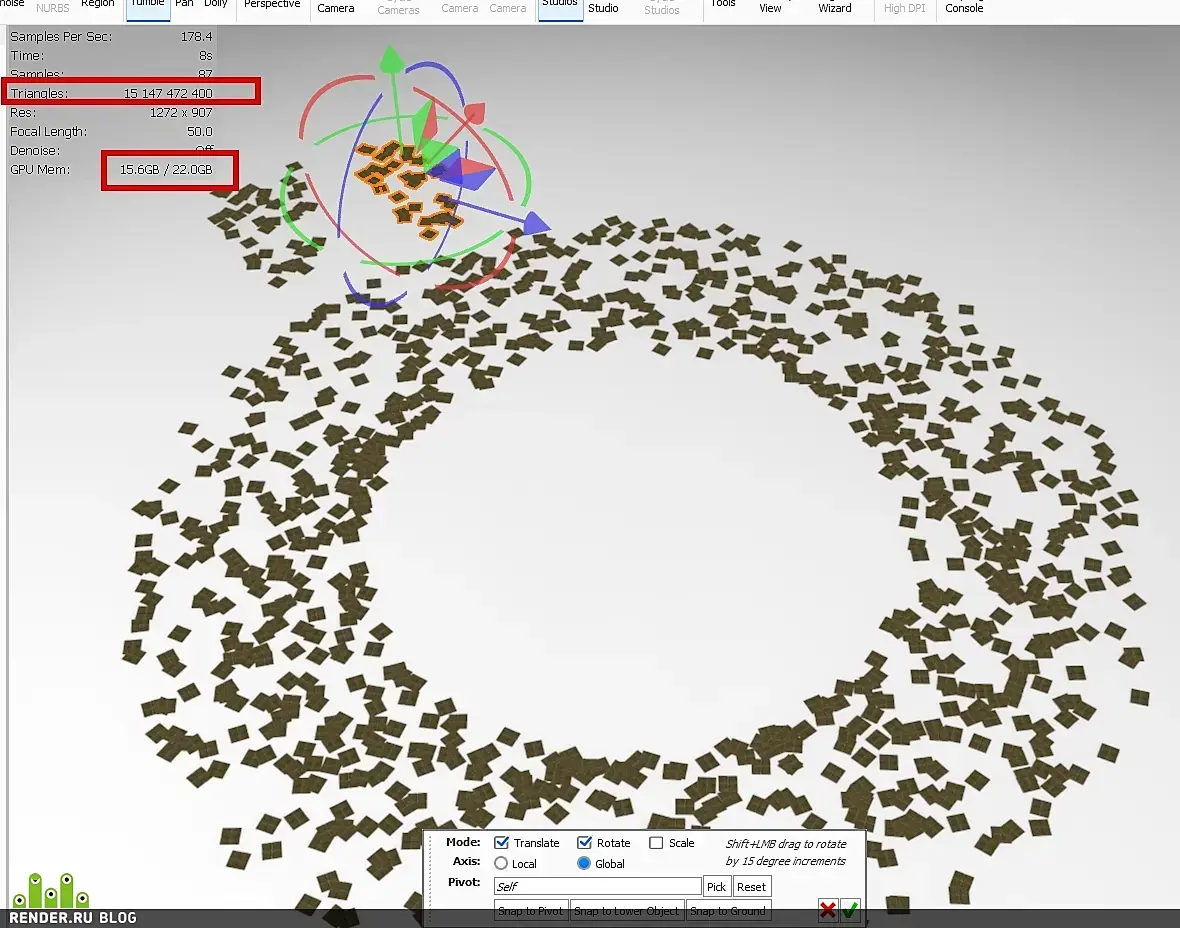This screenshot has height=928, width=1180.
Task: Click Snap to Lower Object button
Action: tap(627, 911)
